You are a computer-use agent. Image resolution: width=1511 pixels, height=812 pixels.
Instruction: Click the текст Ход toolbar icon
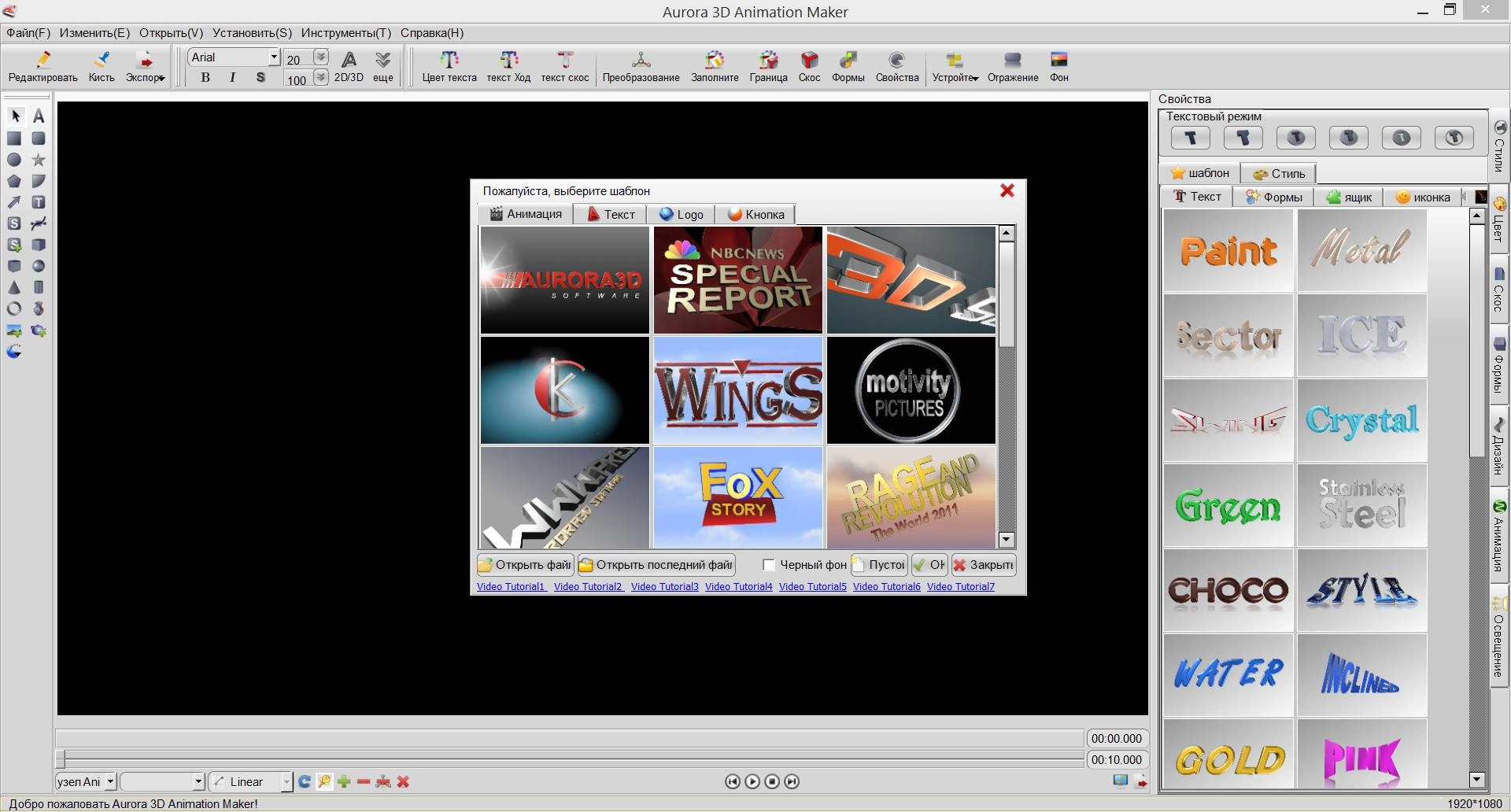pos(508,66)
